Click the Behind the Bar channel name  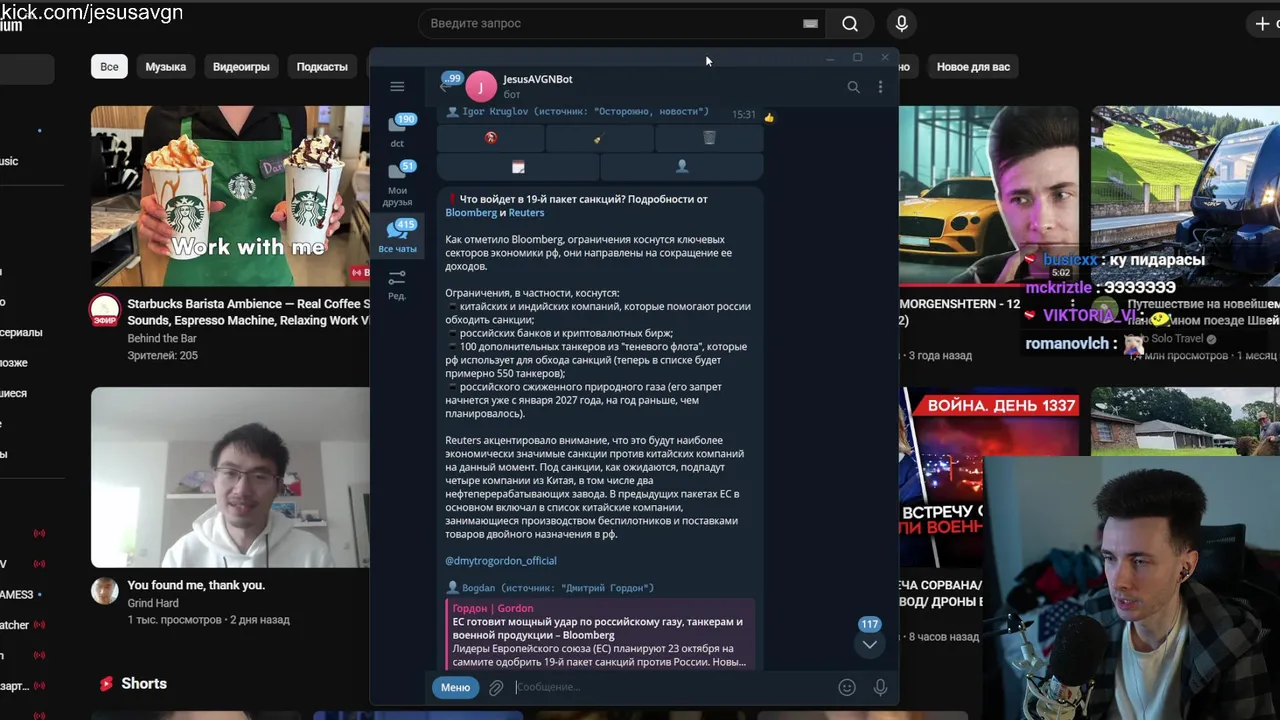pos(162,338)
